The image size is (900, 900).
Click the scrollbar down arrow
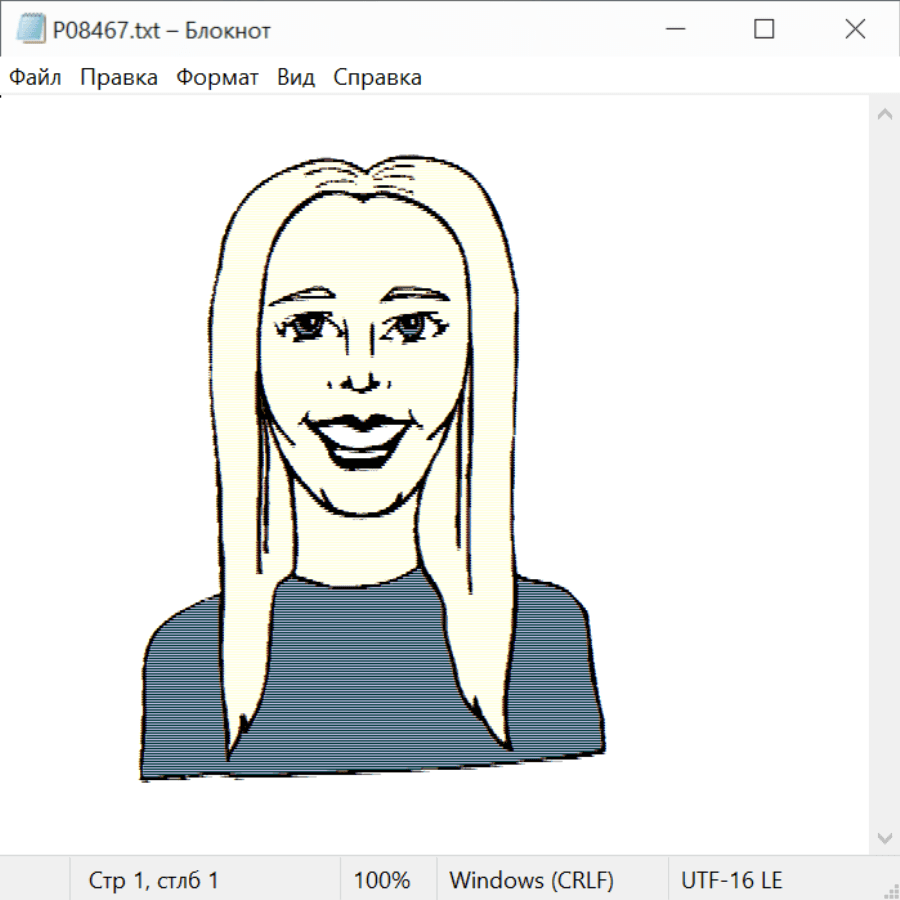point(884,837)
